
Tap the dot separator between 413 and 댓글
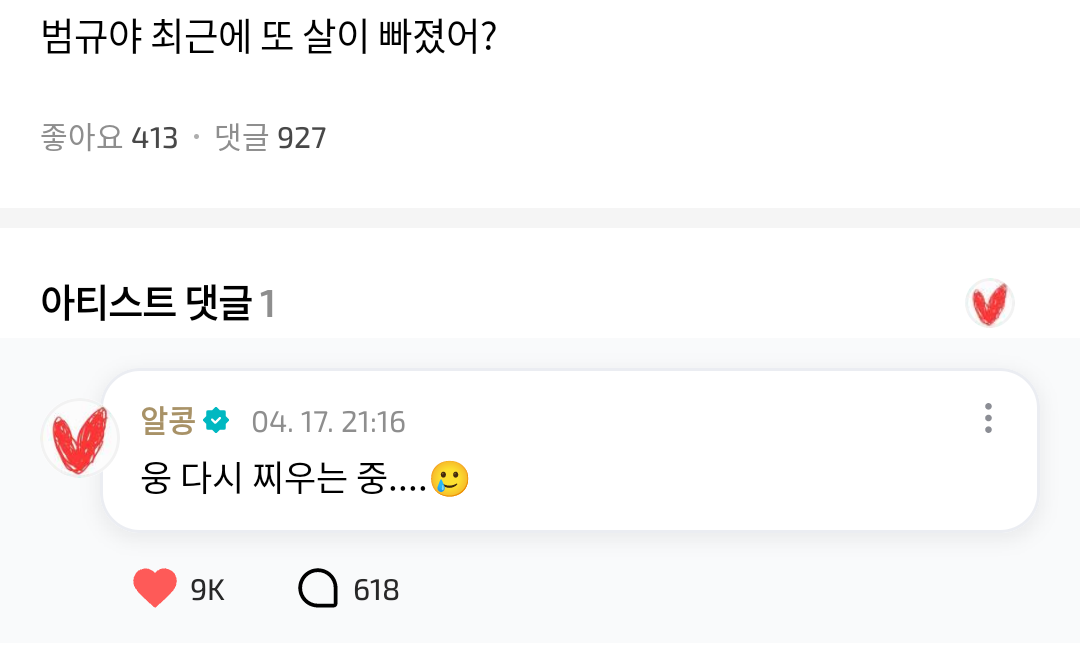(196, 138)
